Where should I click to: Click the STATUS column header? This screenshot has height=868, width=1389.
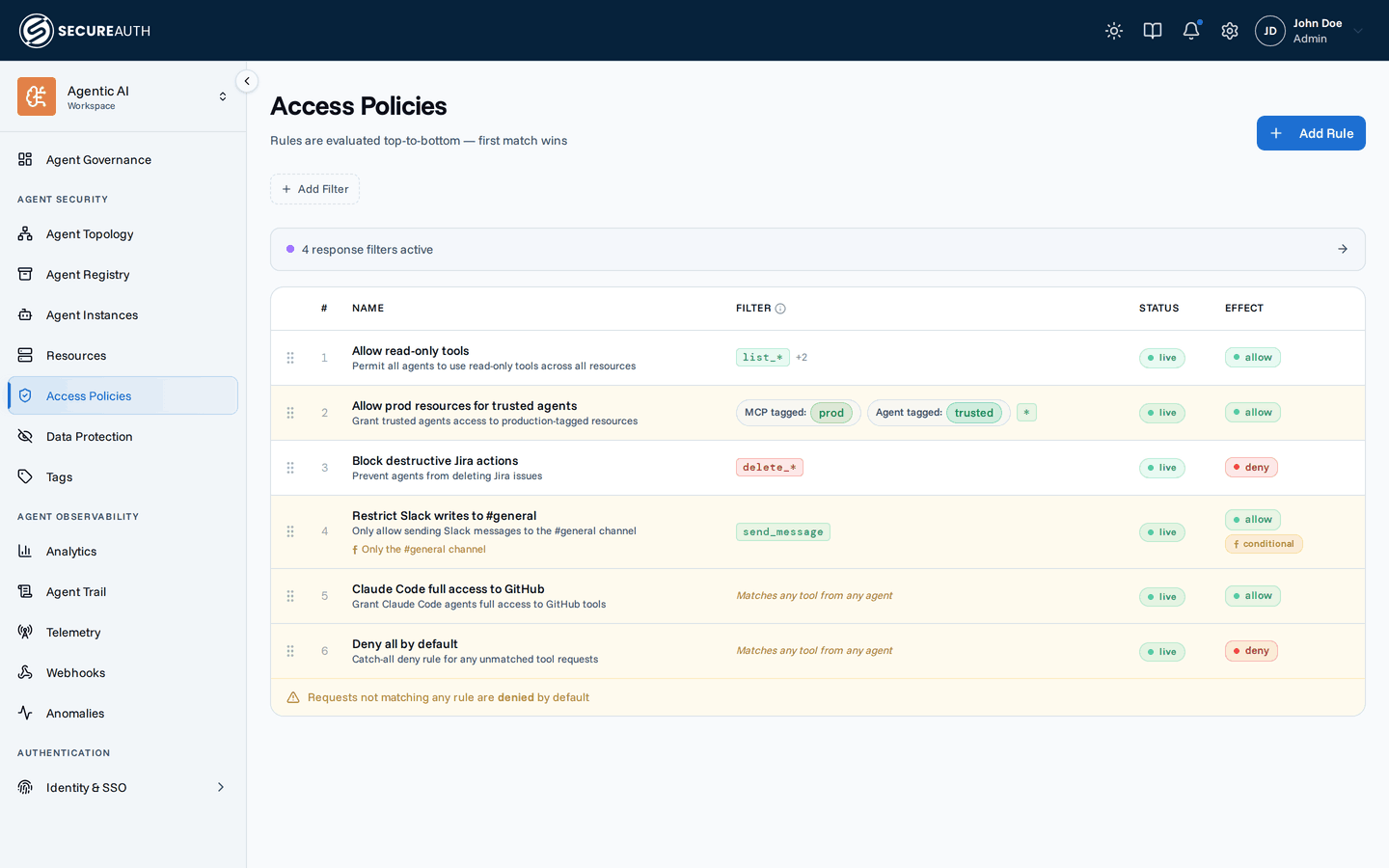pos(1158,309)
